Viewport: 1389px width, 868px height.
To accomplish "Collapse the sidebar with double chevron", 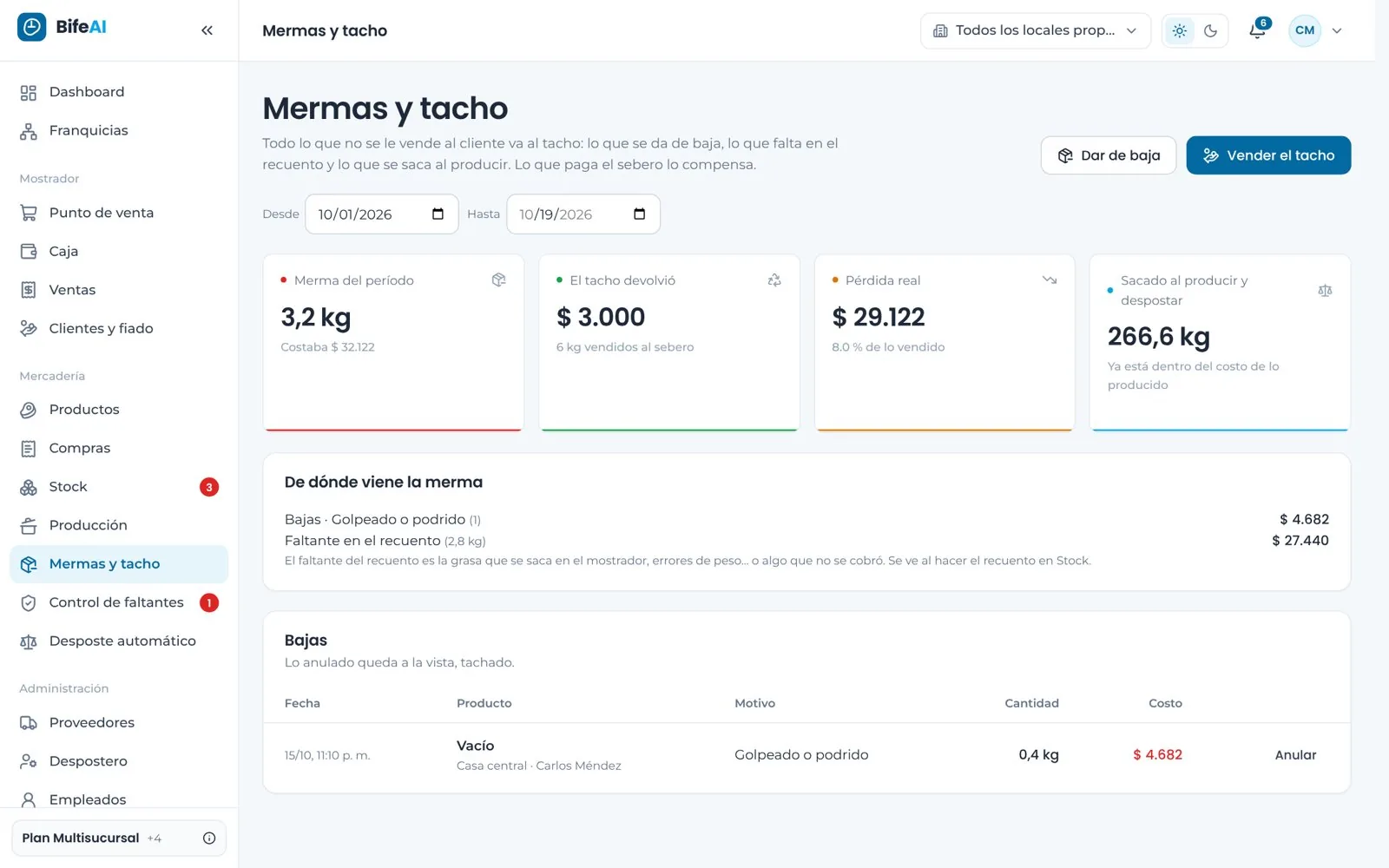I will pos(207,30).
